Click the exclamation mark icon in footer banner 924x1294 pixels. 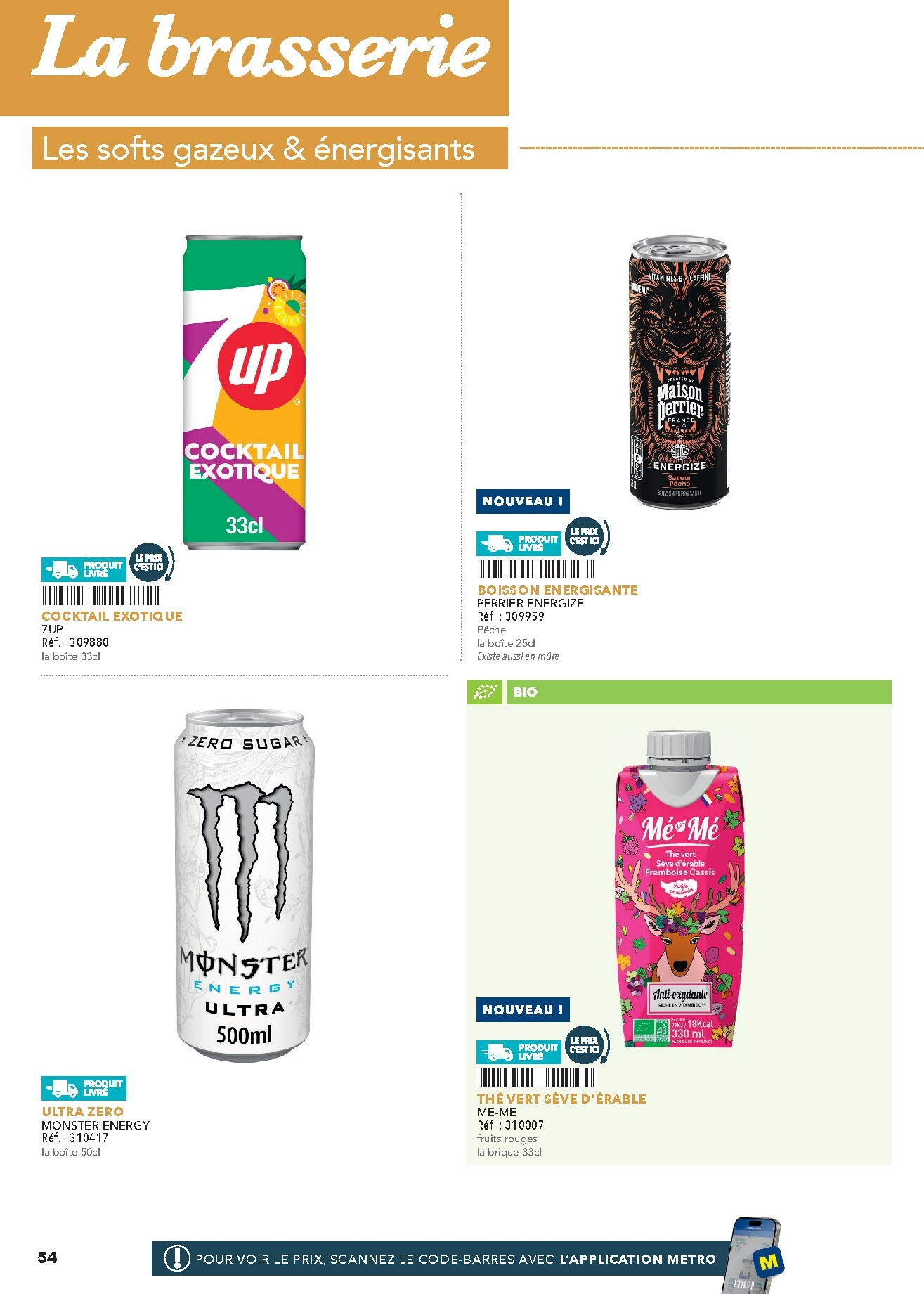pyautogui.click(x=177, y=1258)
